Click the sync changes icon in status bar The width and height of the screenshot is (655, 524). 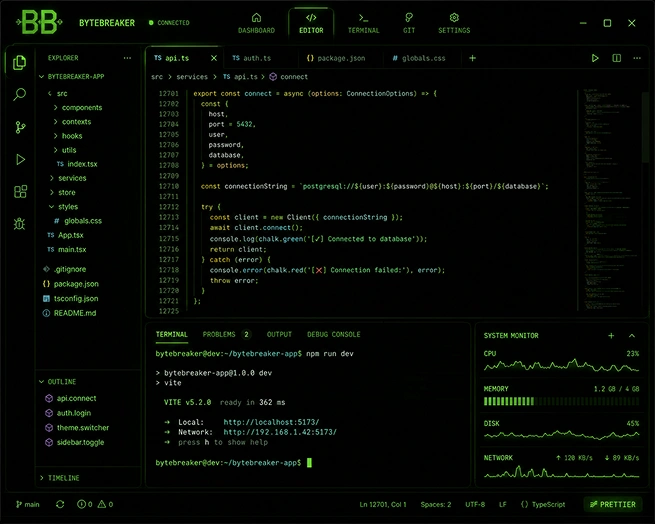pyautogui.click(x=60, y=504)
